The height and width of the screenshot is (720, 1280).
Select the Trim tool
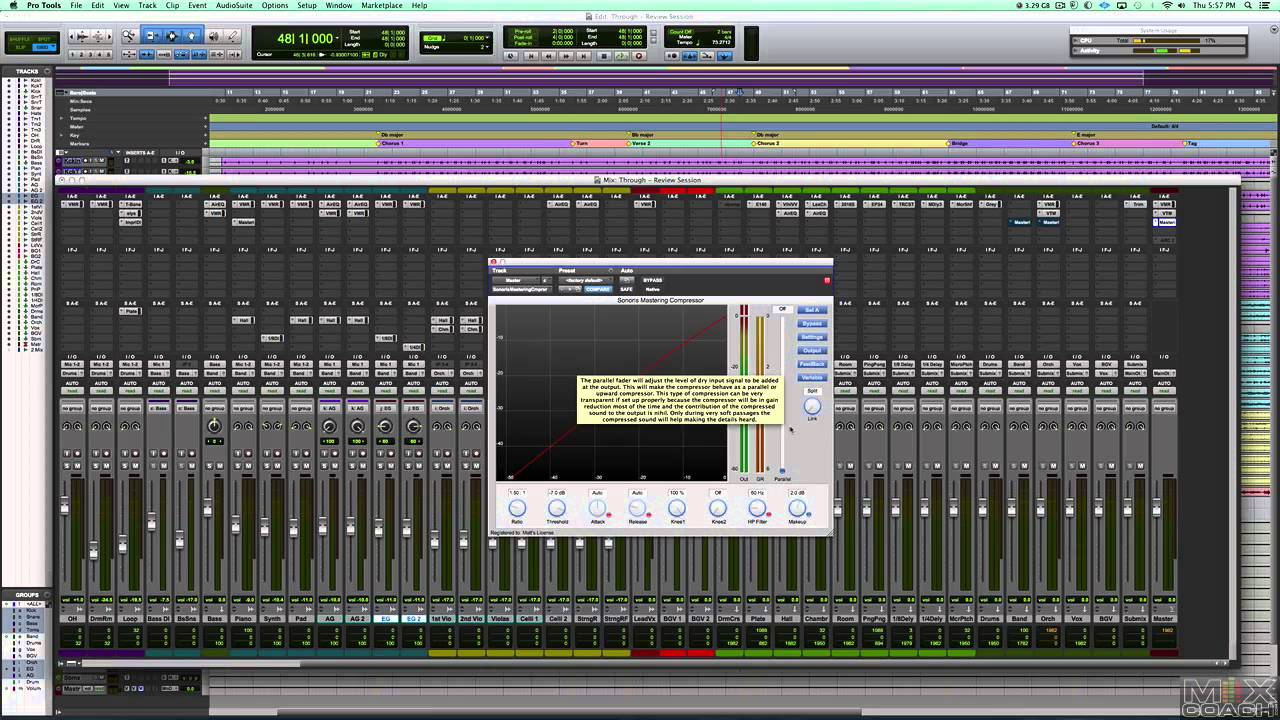point(152,36)
